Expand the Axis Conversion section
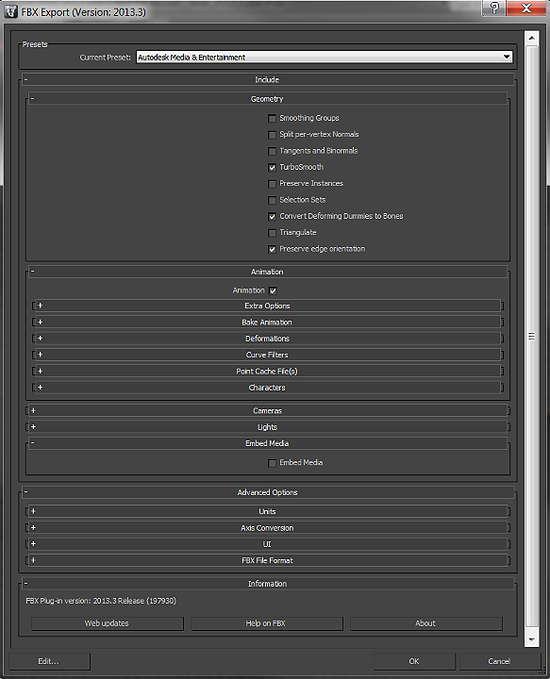The height and width of the screenshot is (679, 550). pyautogui.click(x=267, y=528)
